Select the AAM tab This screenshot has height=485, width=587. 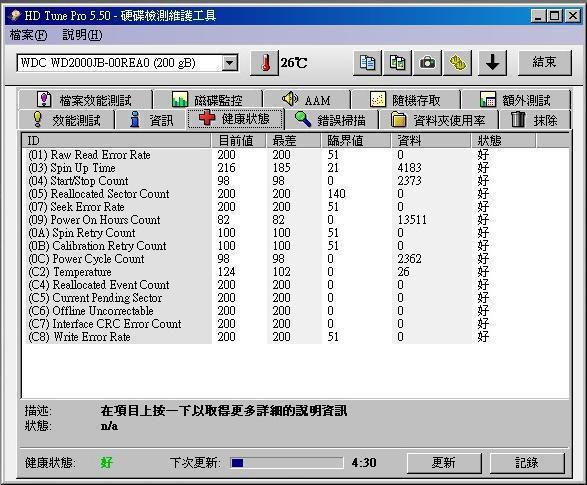307,100
